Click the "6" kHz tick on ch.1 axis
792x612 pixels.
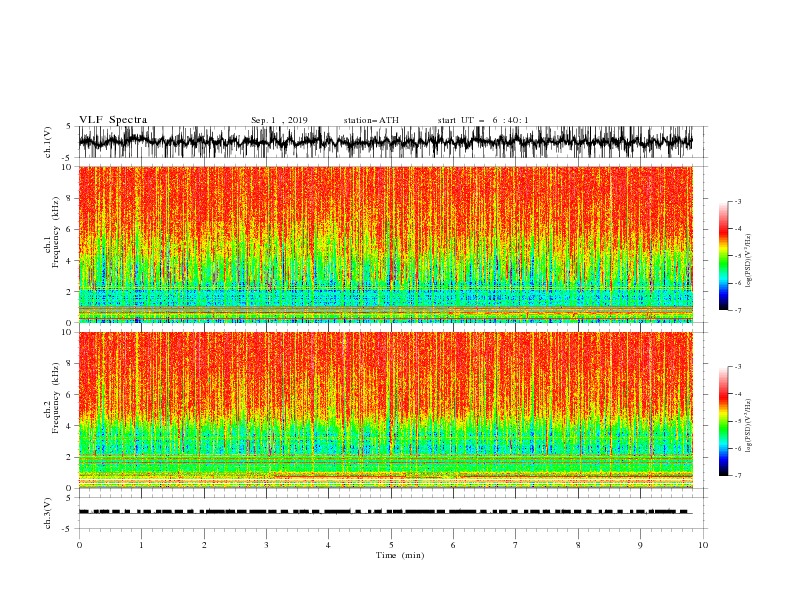pyautogui.click(x=69, y=229)
